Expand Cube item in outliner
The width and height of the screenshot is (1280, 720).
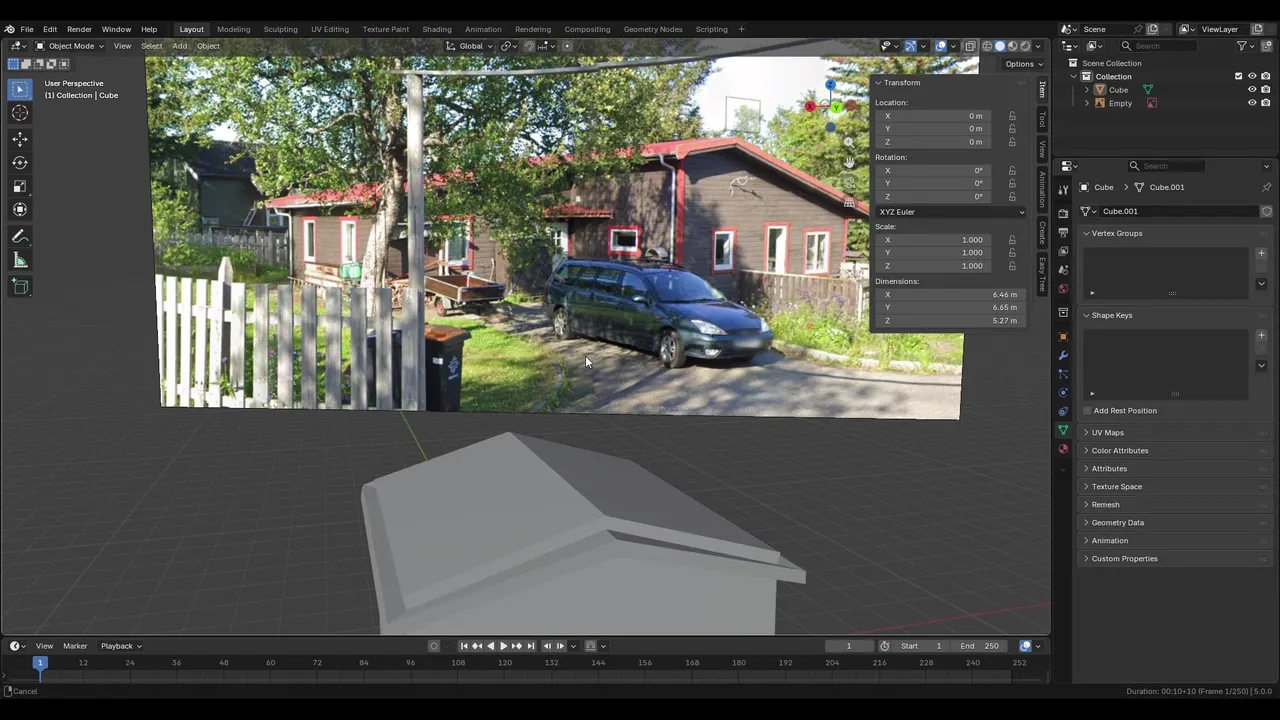[1087, 90]
